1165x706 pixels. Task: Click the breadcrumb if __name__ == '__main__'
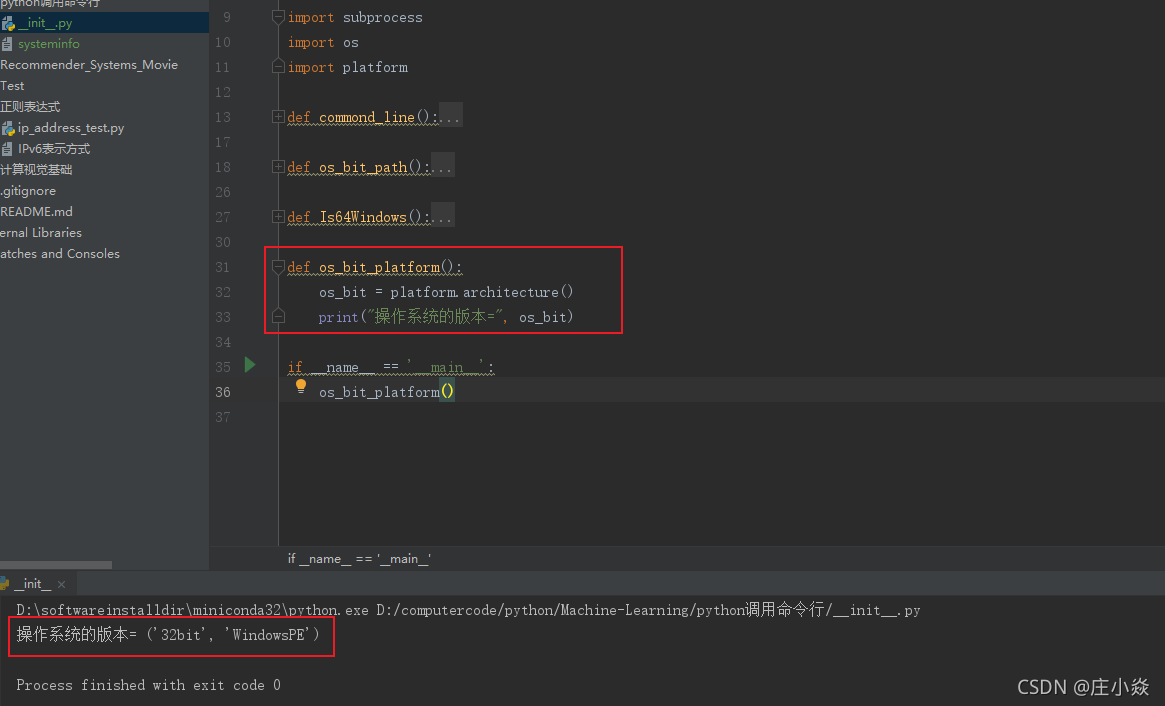(x=360, y=559)
